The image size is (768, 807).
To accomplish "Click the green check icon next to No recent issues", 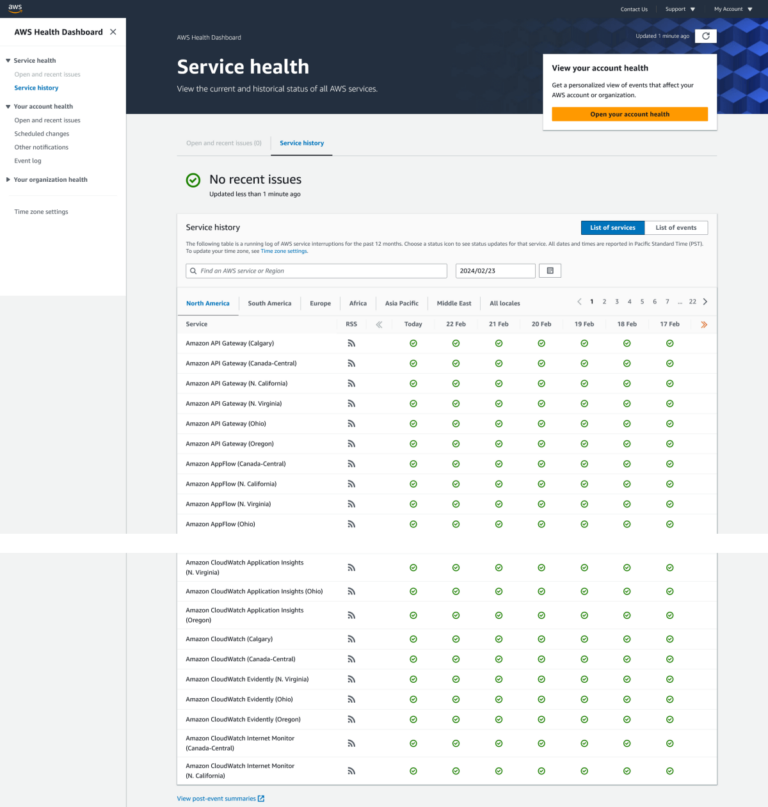I will [194, 182].
